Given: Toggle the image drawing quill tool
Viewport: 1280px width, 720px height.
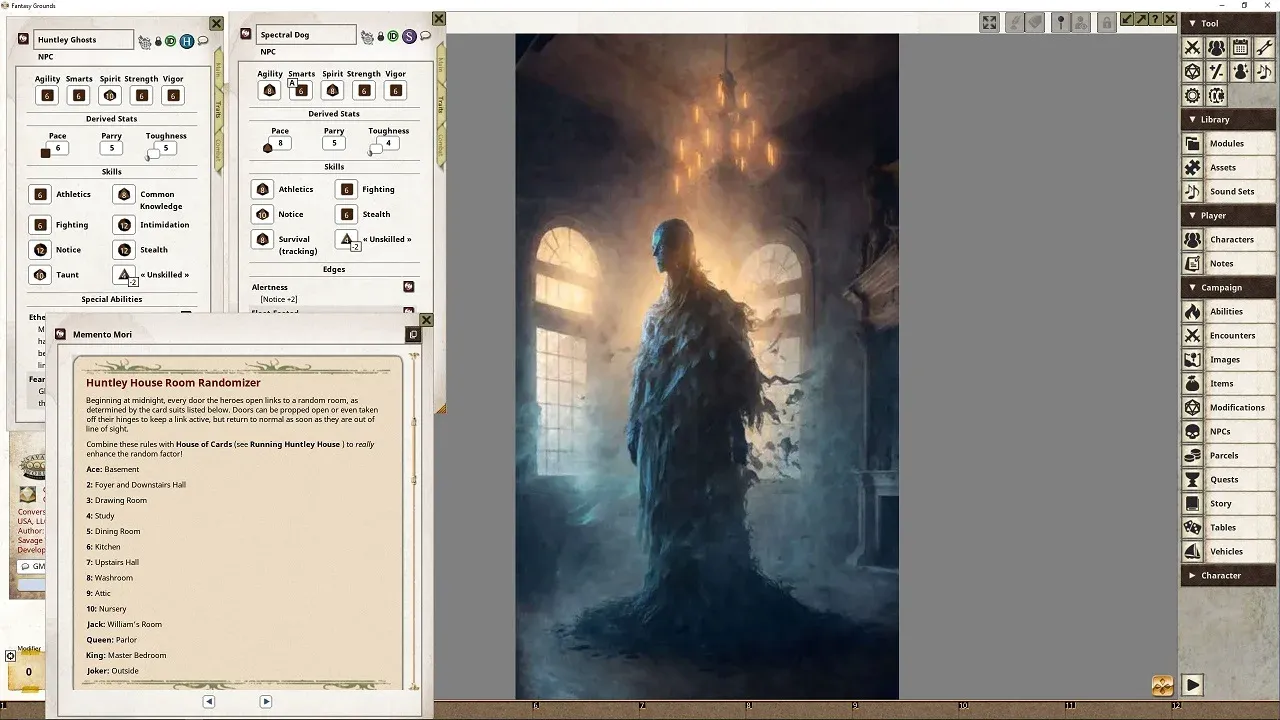Looking at the screenshot, I should click(x=1015, y=22).
